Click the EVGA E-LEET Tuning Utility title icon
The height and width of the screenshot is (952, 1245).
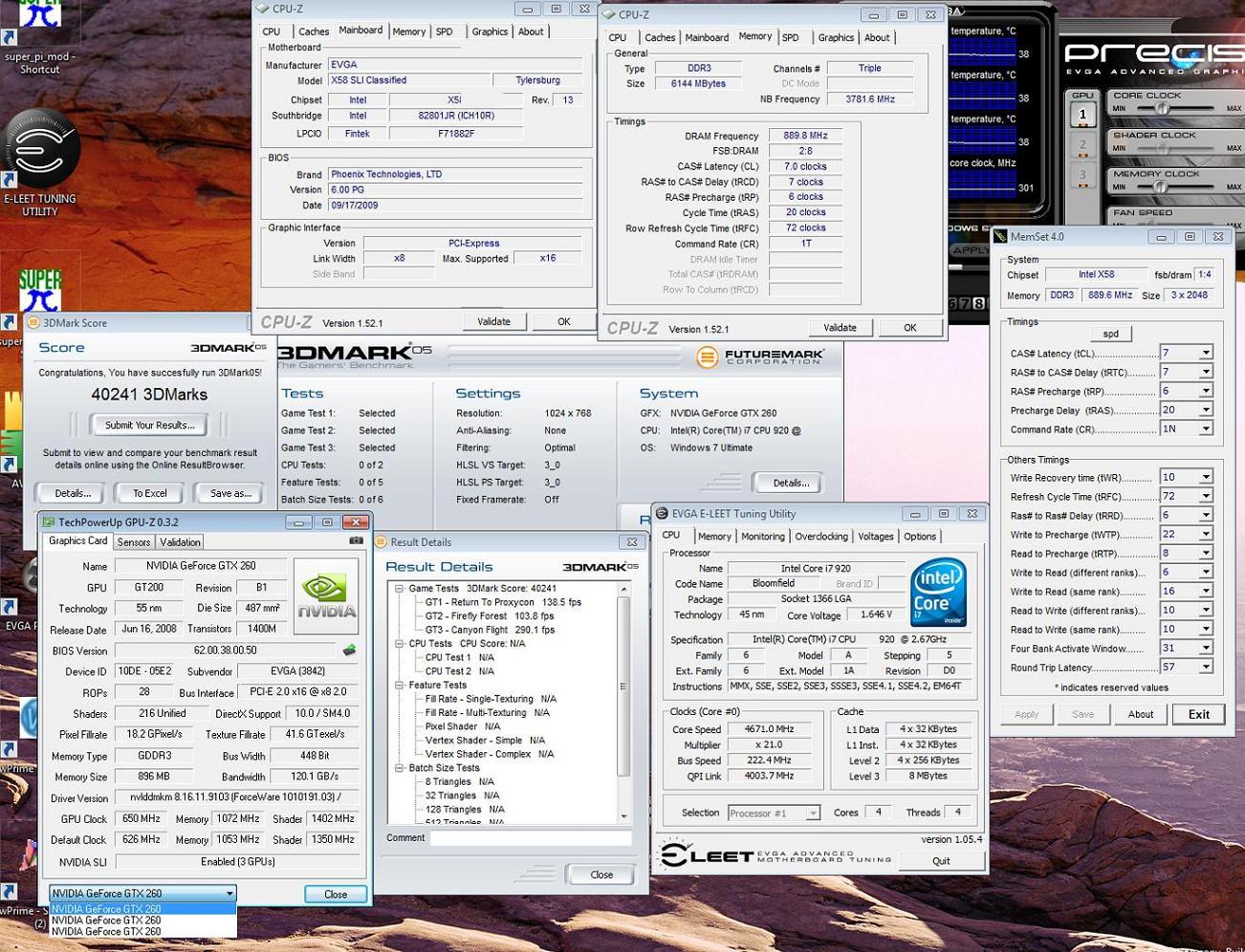coord(662,513)
